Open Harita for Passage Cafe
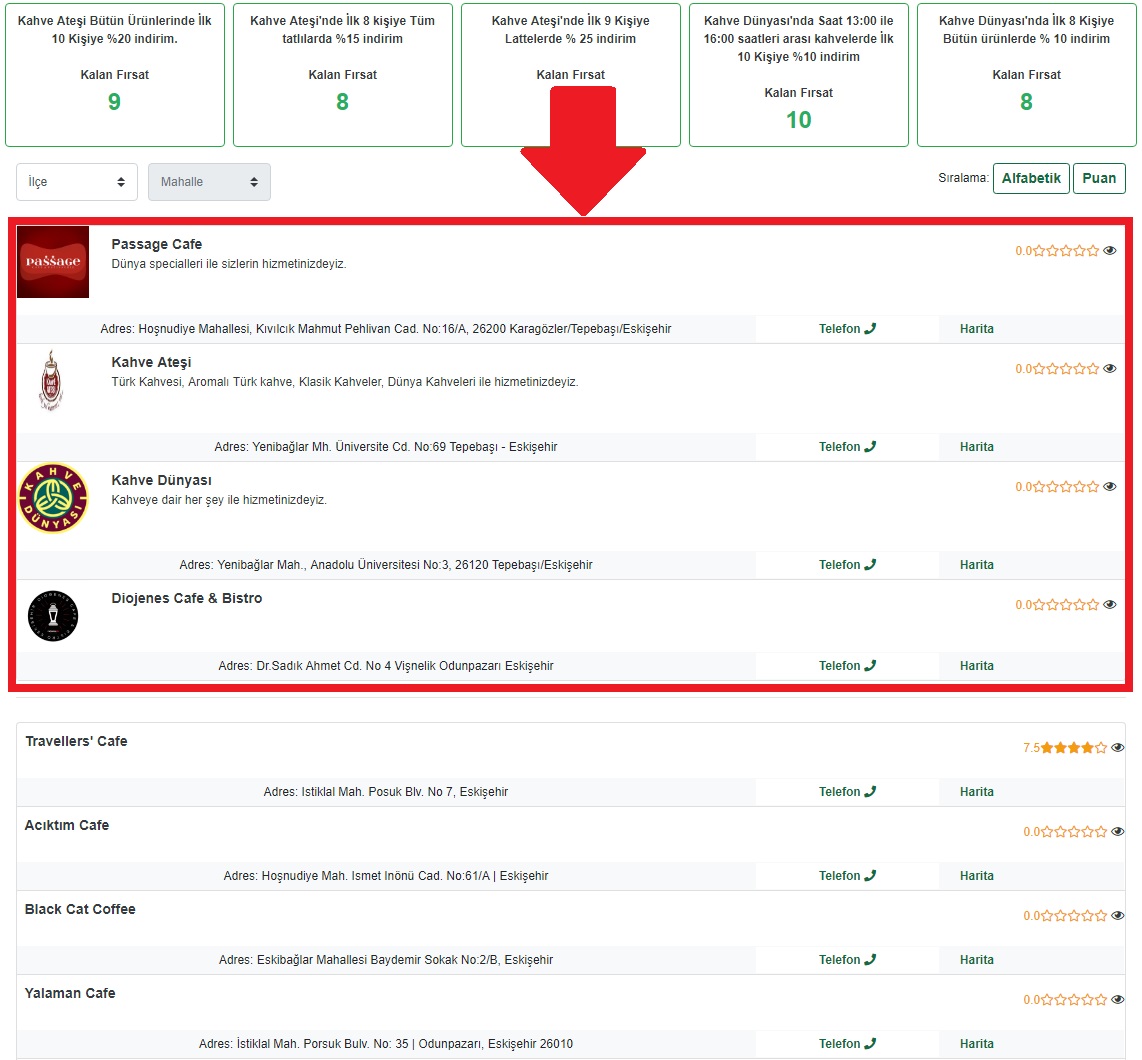The width and height of the screenshot is (1142, 1060). [x=977, y=329]
